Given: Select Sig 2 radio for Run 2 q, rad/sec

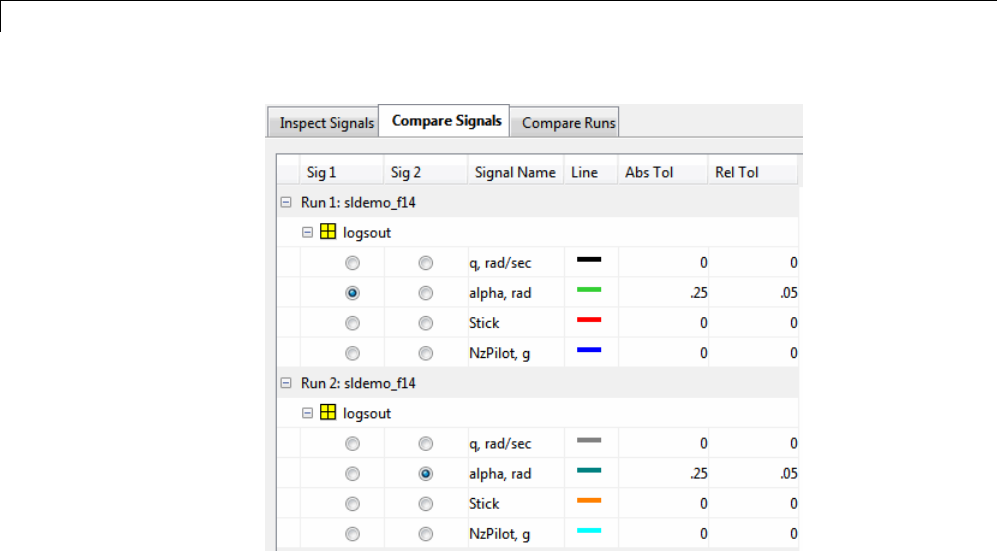Looking at the screenshot, I should [426, 443].
